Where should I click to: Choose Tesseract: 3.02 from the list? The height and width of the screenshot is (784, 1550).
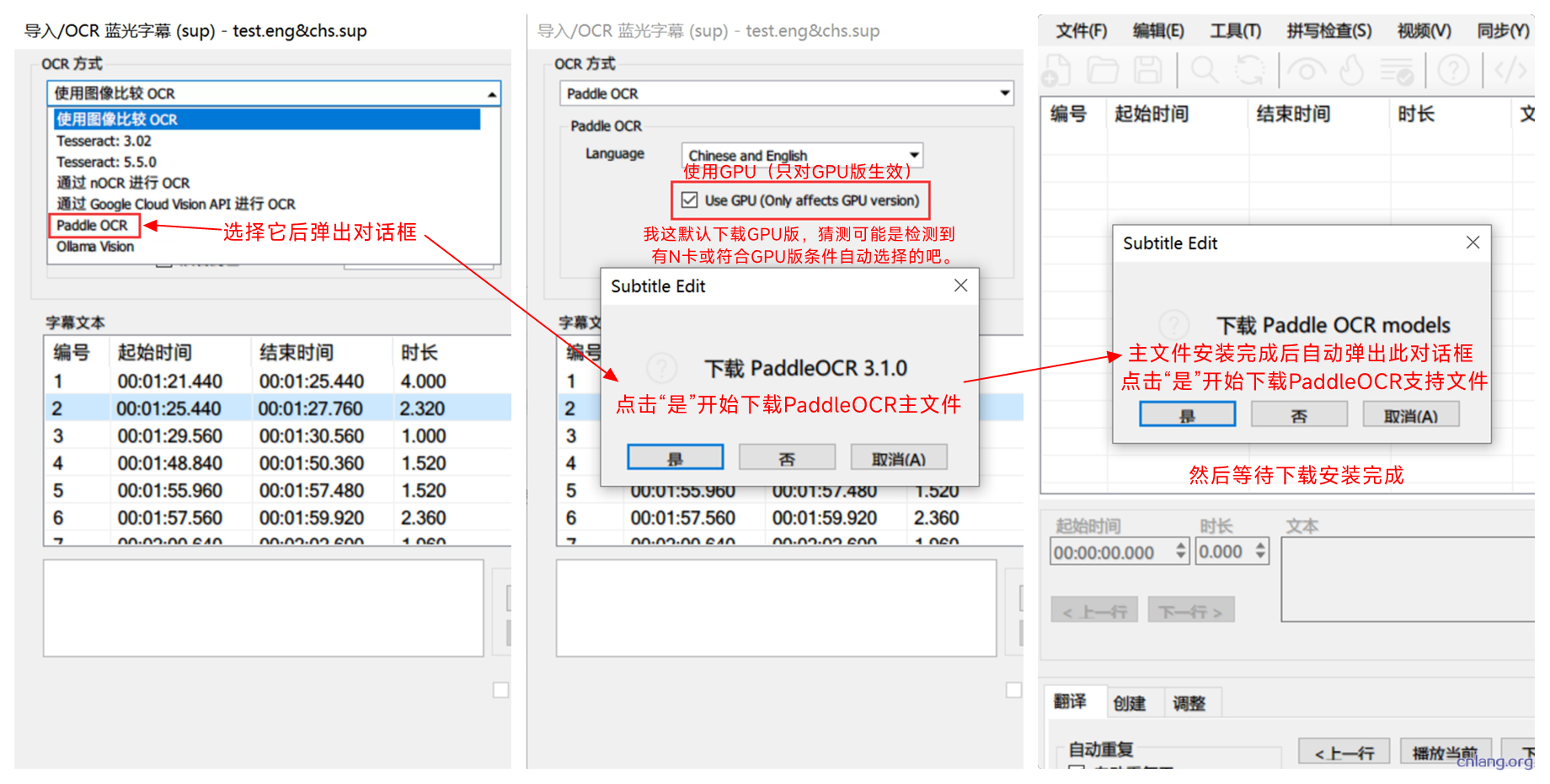pos(104,141)
